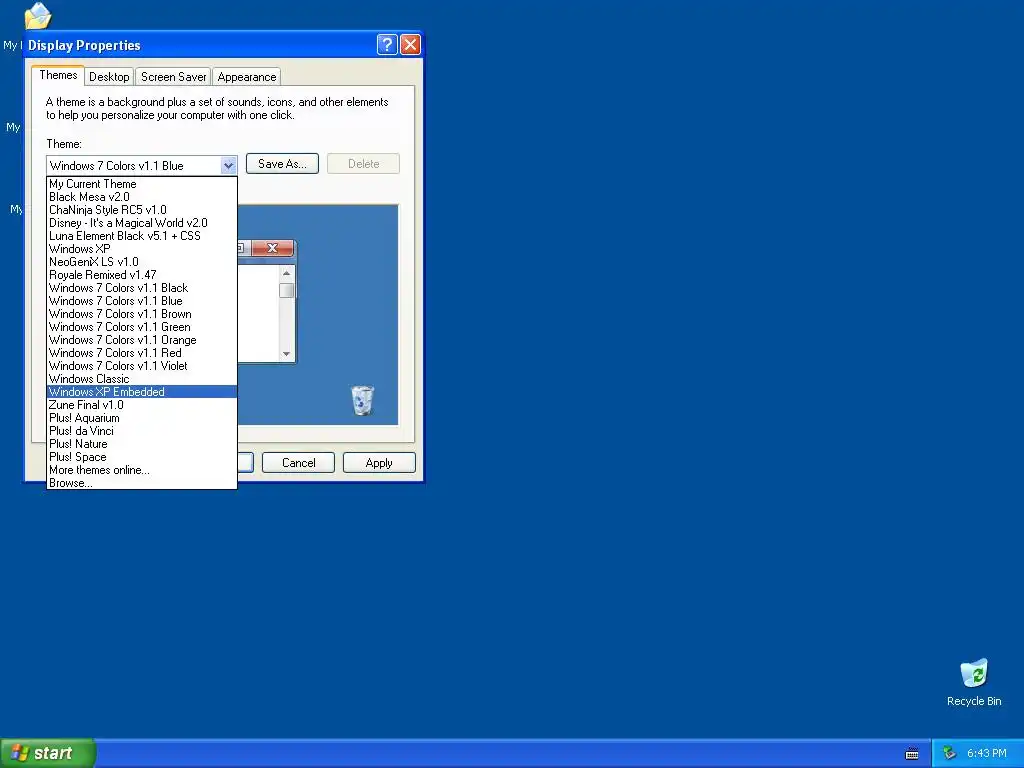
Task: Click the Recycle Bin in the theme preview
Action: click(362, 400)
